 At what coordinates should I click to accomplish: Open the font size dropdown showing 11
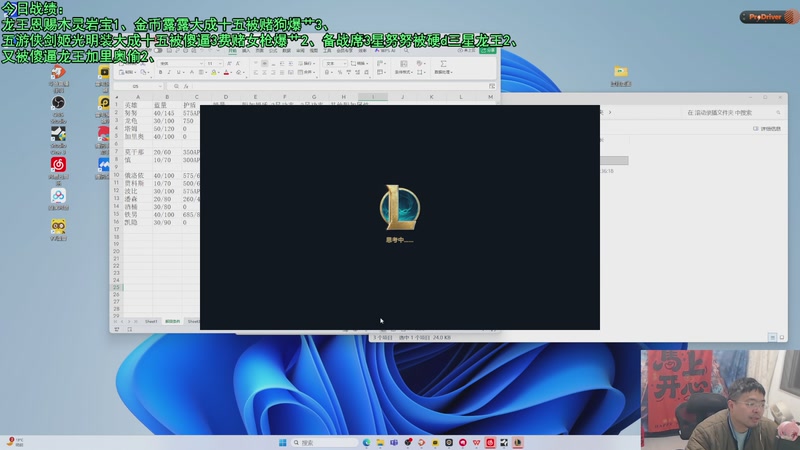click(219, 63)
